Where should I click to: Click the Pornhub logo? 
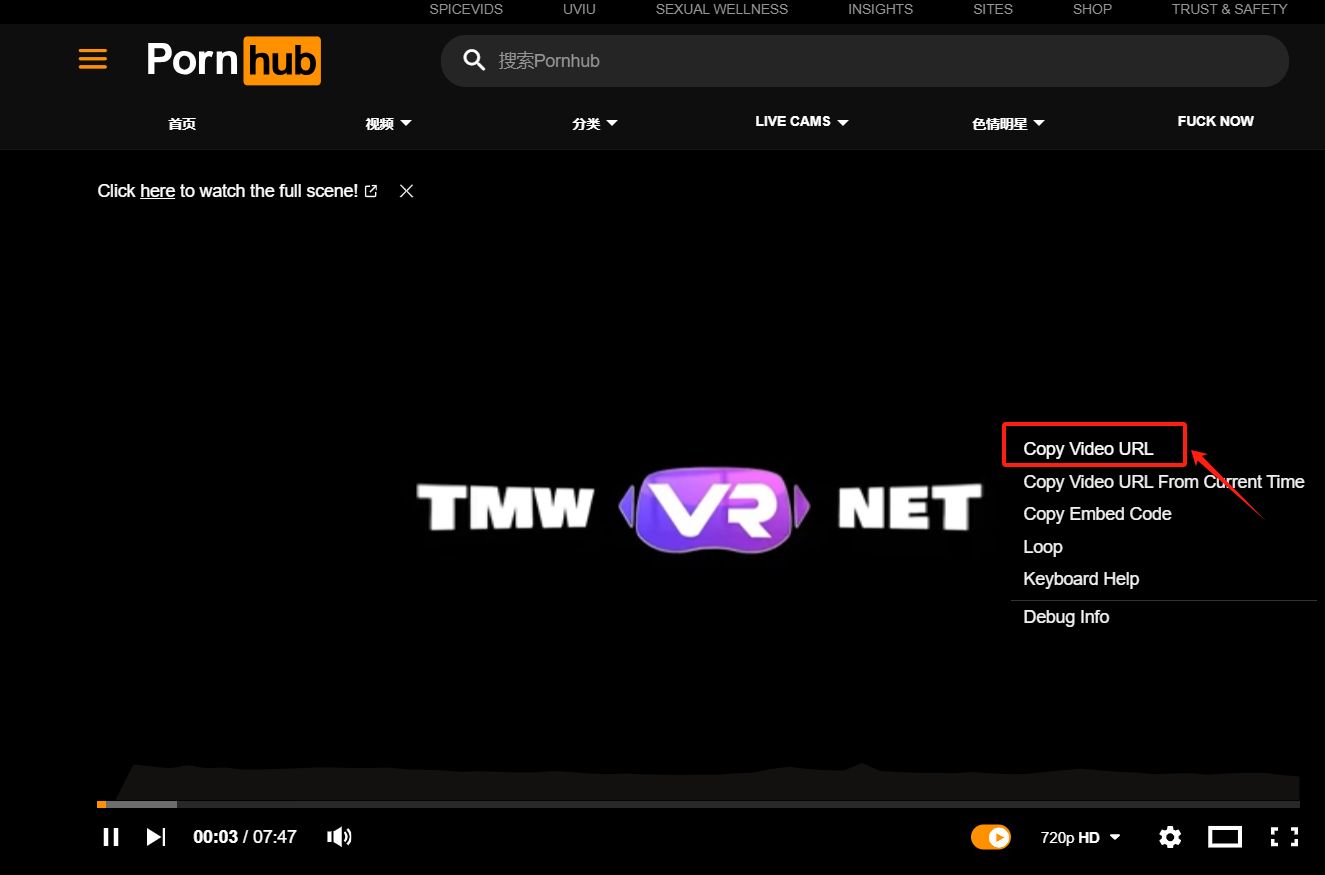click(x=233, y=60)
